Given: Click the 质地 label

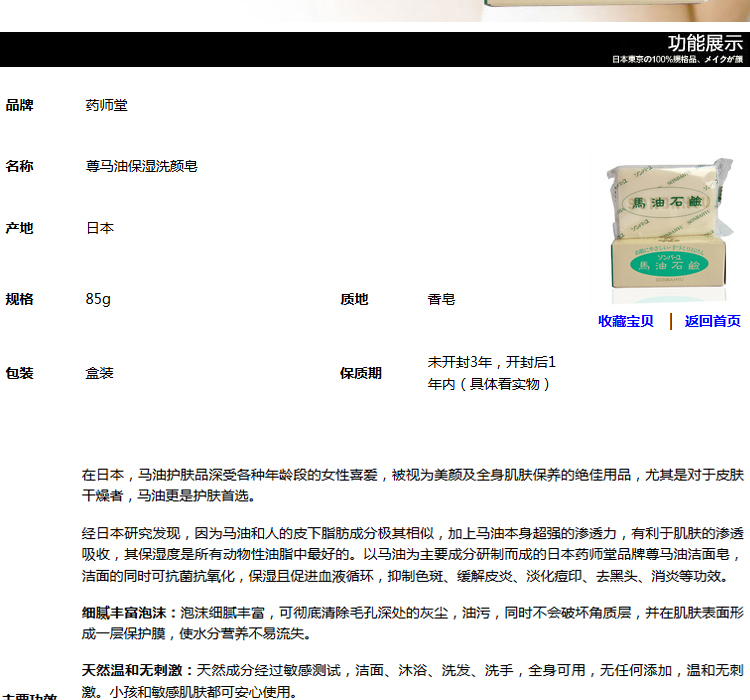Looking at the screenshot, I should click(354, 300).
